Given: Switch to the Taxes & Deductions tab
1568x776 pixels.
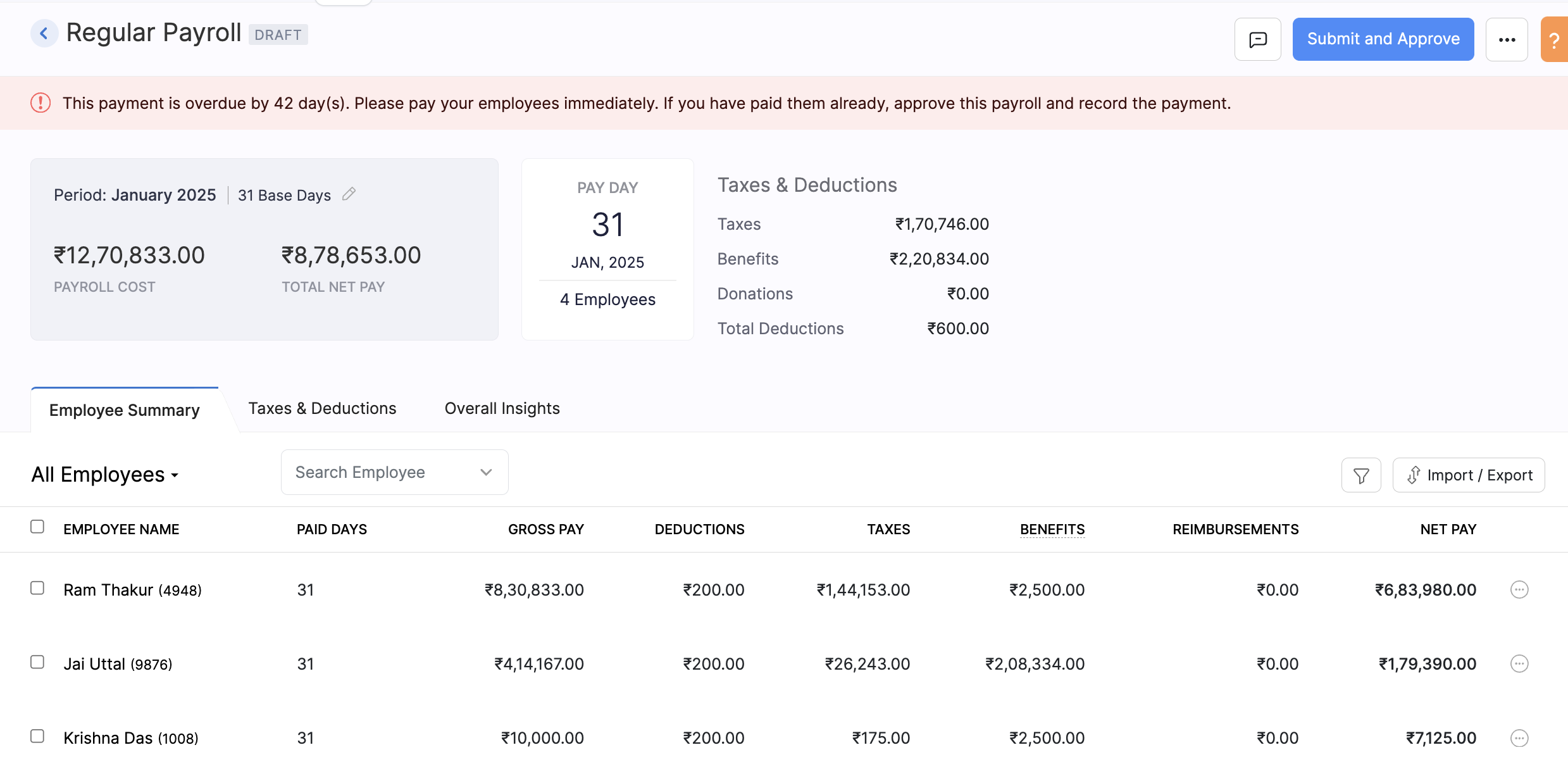Looking at the screenshot, I should [x=322, y=408].
